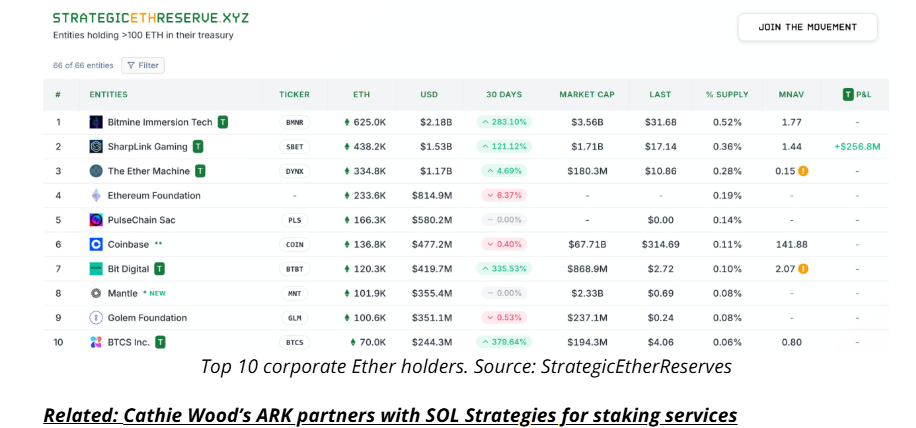916x428 pixels.
Task: Click the PulseChain Sac logo icon
Action: point(96,220)
